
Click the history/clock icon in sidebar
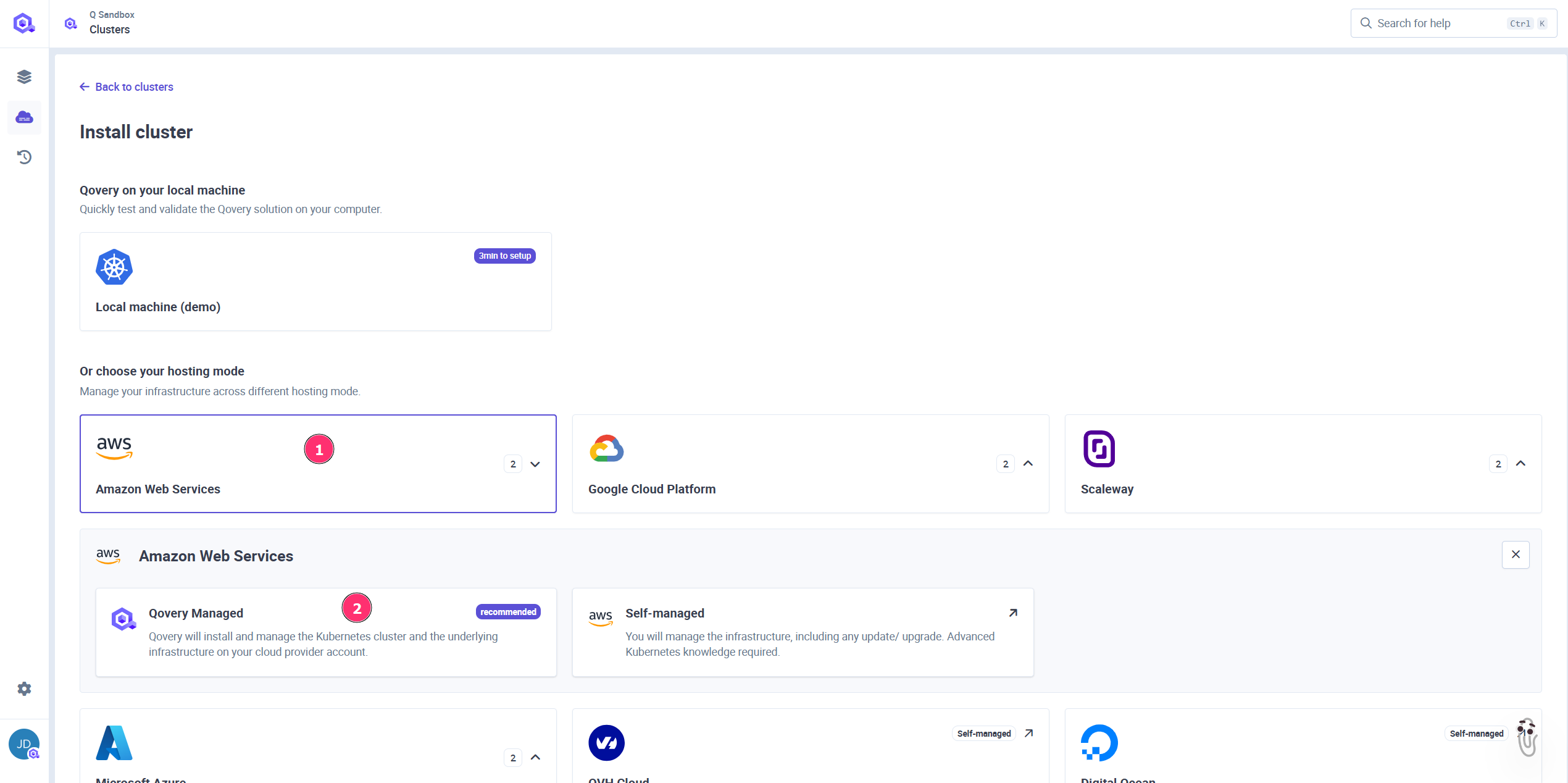click(x=24, y=157)
